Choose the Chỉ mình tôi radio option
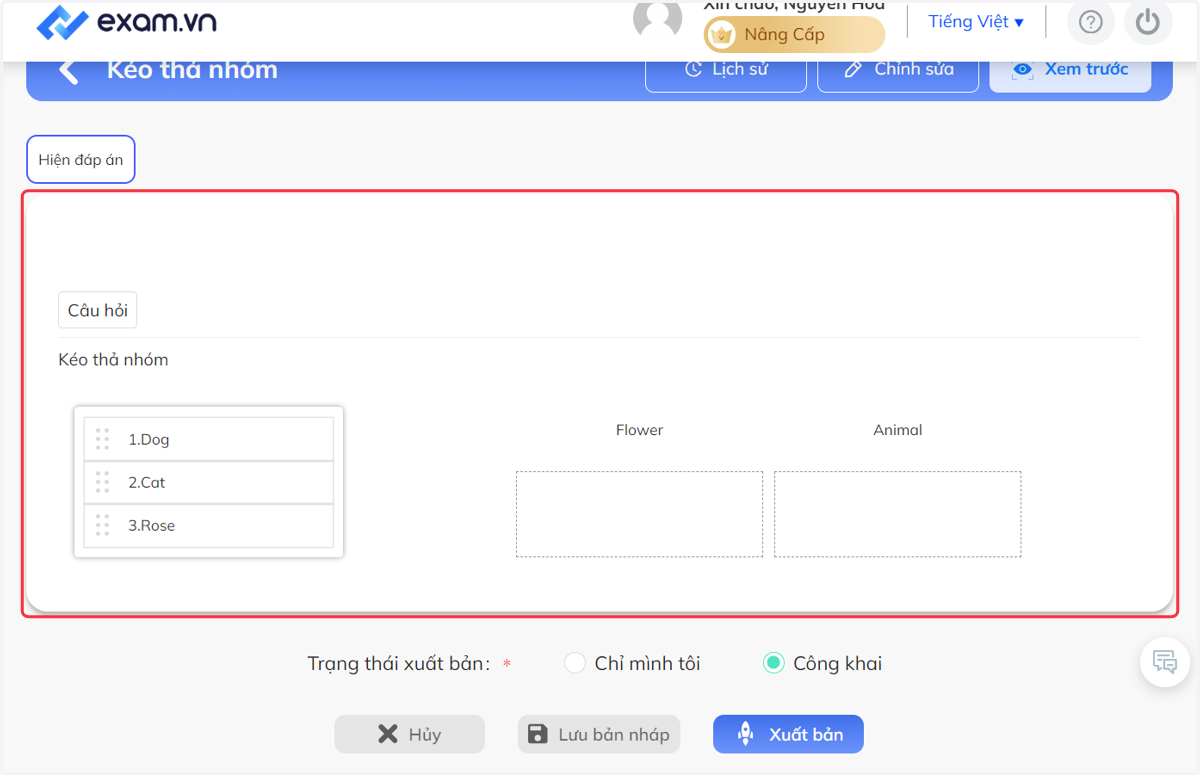1200x775 pixels. pos(575,663)
